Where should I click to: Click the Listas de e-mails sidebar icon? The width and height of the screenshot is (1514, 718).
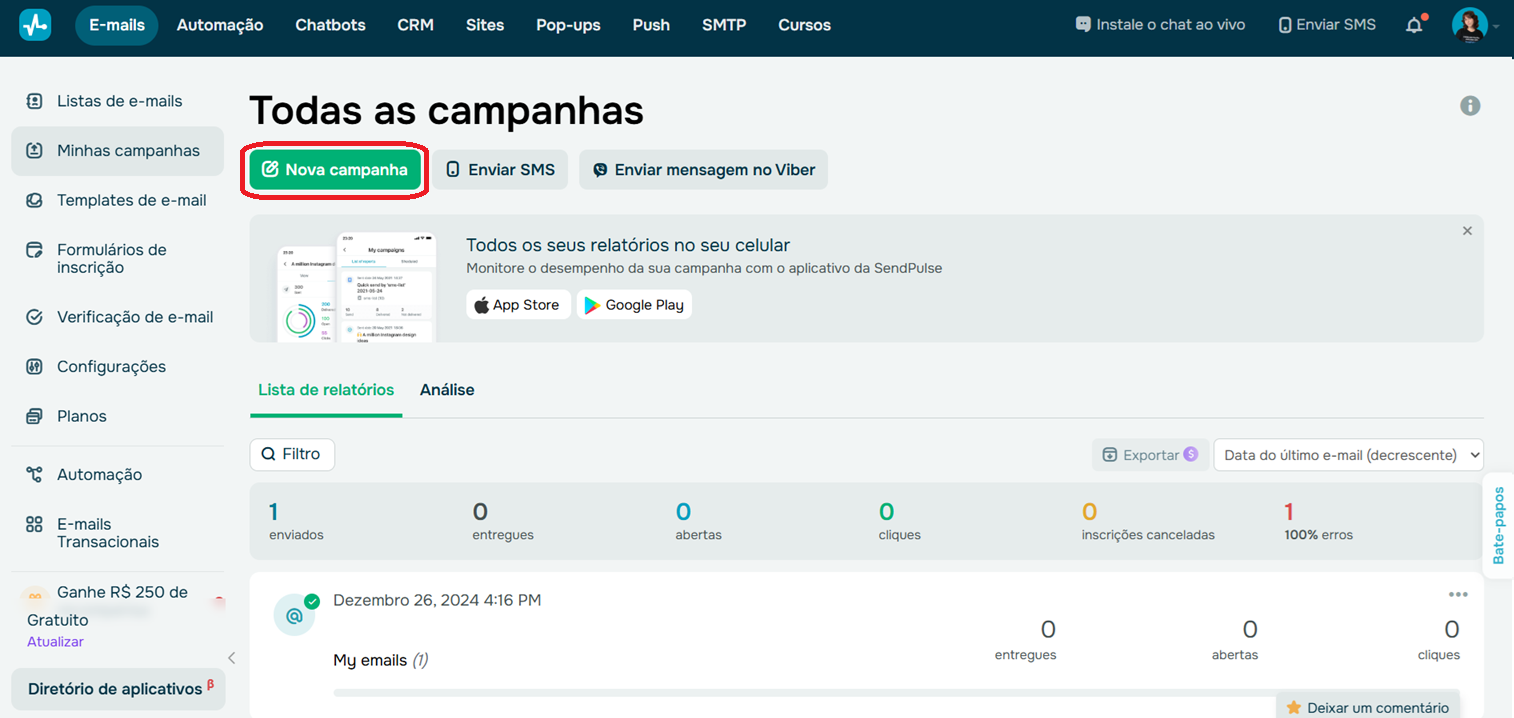(35, 101)
